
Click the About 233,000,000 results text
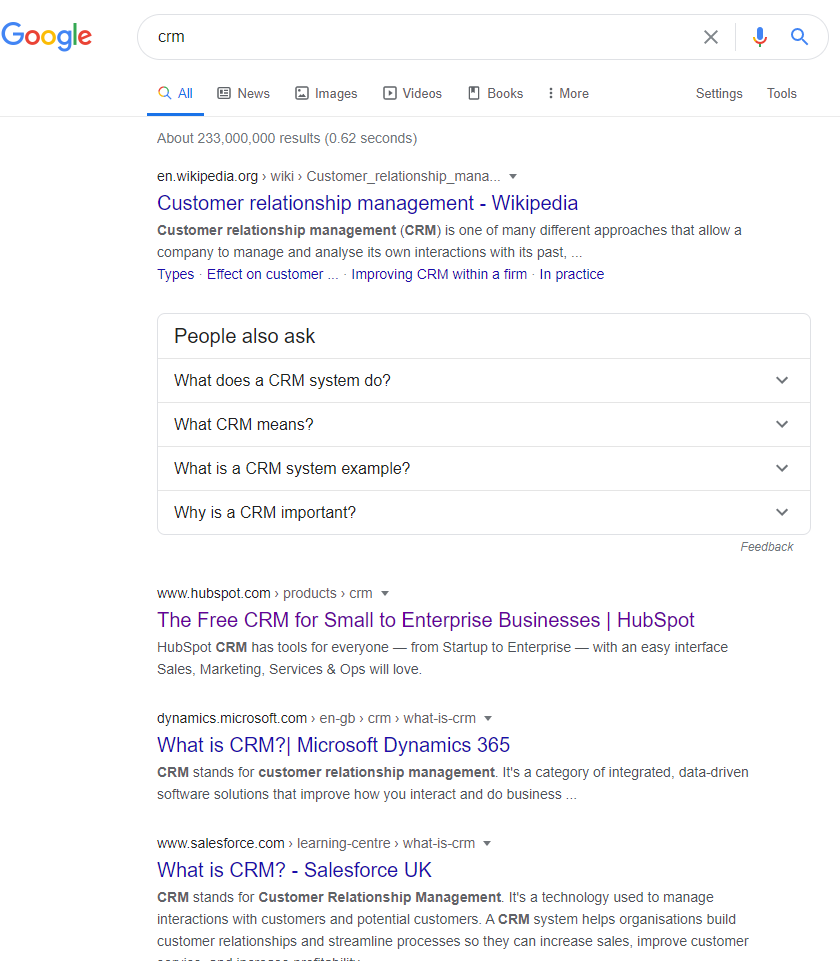[287, 139]
